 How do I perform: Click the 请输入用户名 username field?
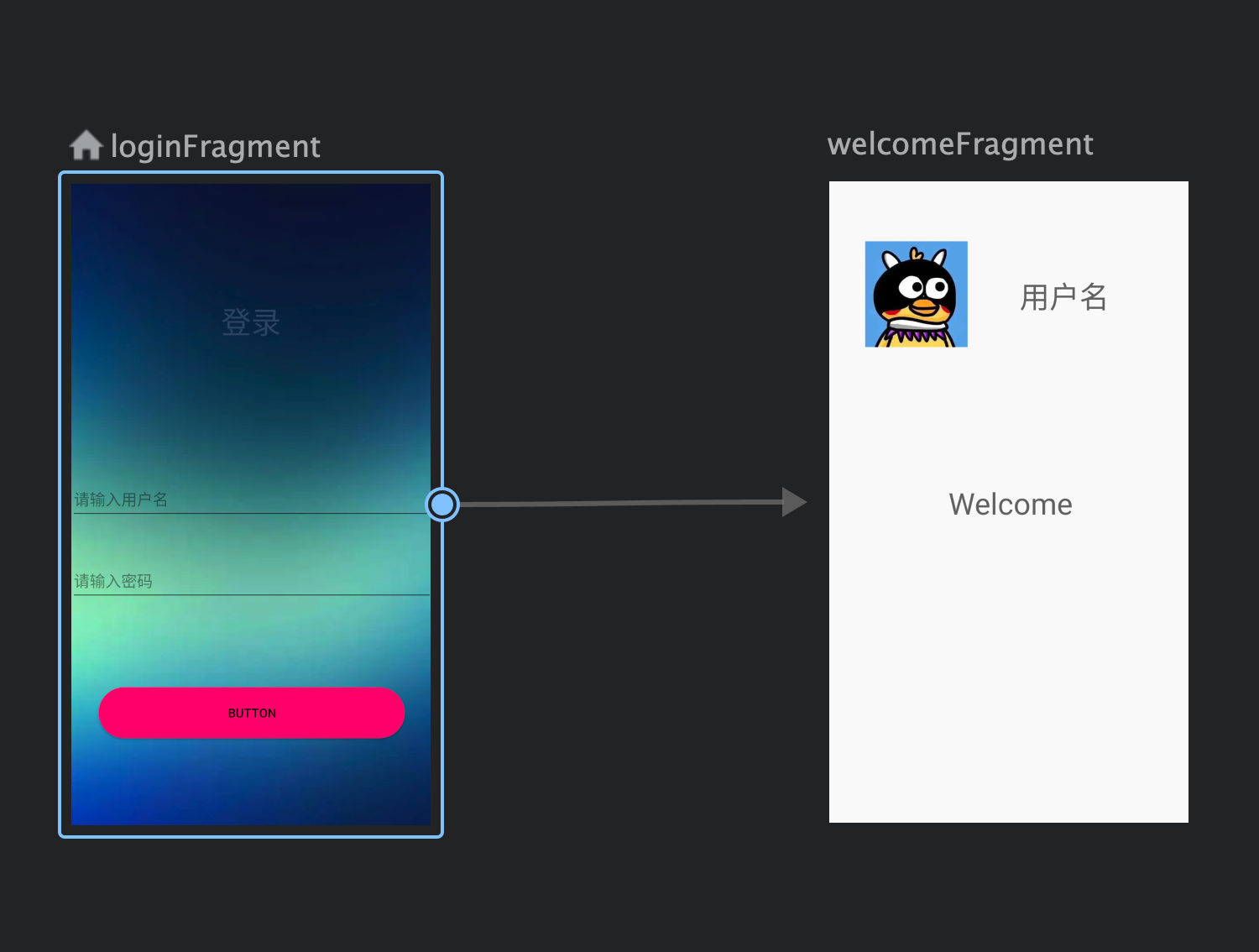(251, 500)
